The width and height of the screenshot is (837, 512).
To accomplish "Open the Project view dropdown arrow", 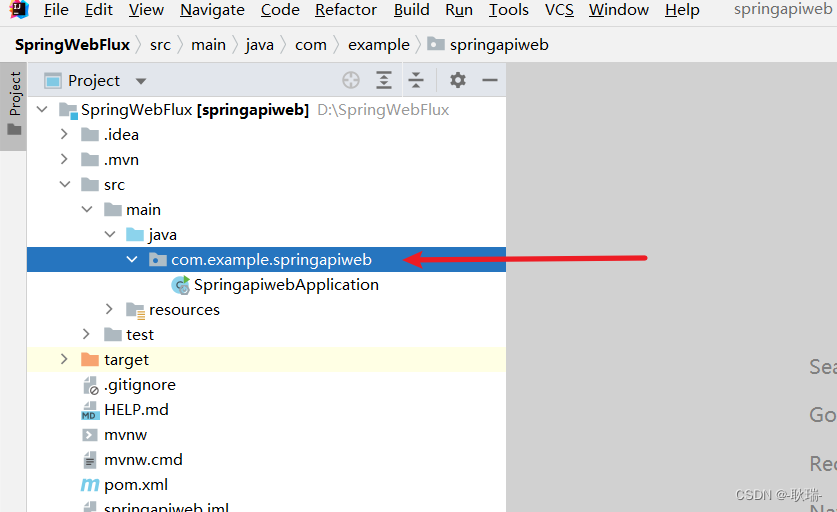I will click(141, 81).
